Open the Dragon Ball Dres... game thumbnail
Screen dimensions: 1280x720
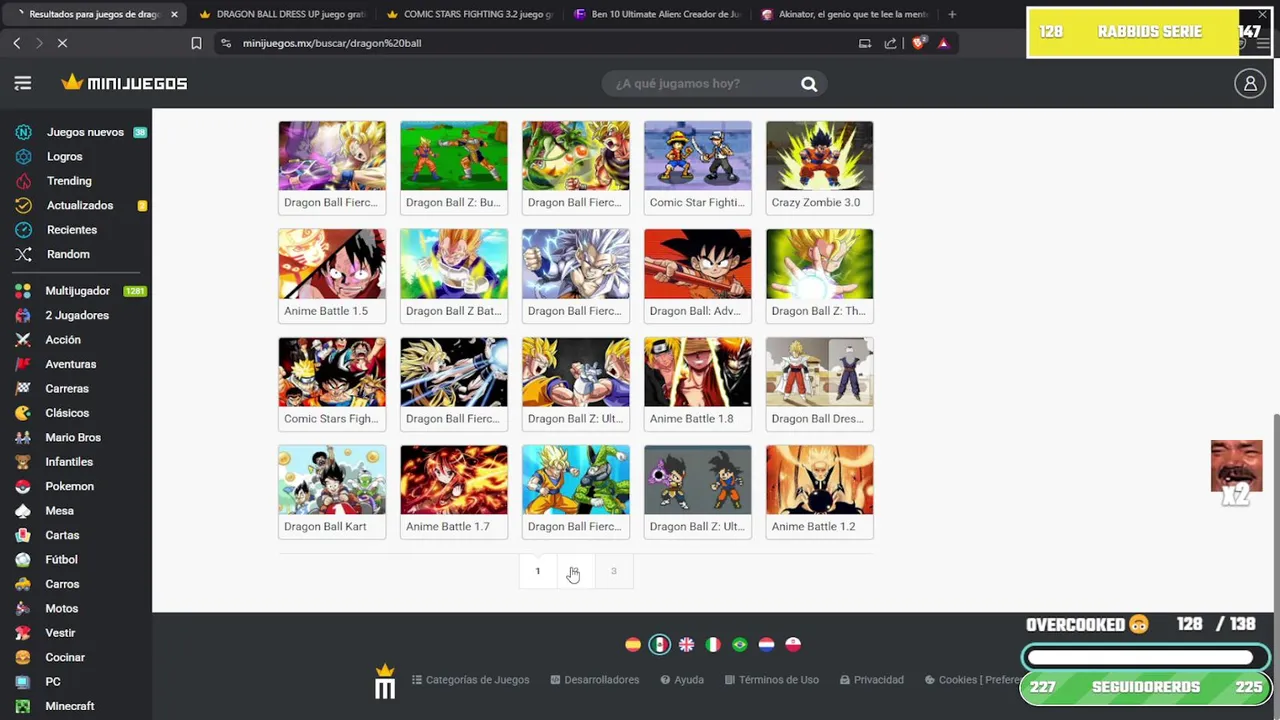pyautogui.click(x=819, y=384)
